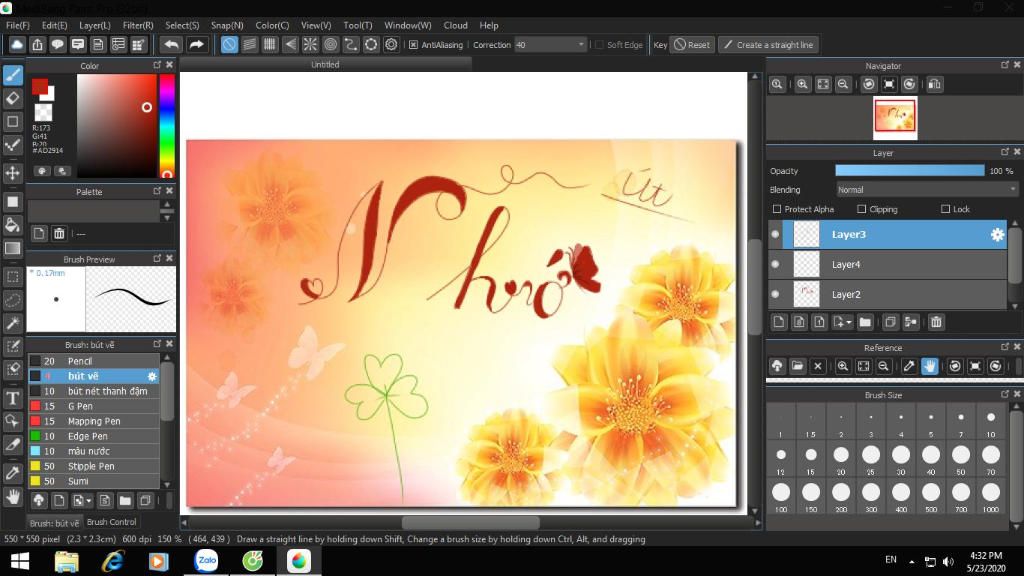
Task: Hide Layer3 using its visibility dot
Action: click(x=775, y=234)
